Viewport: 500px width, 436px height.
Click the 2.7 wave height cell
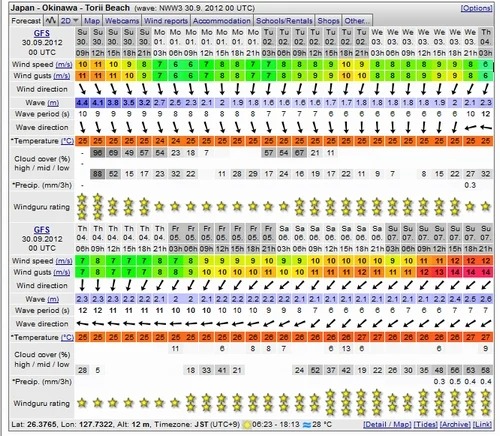160,103
